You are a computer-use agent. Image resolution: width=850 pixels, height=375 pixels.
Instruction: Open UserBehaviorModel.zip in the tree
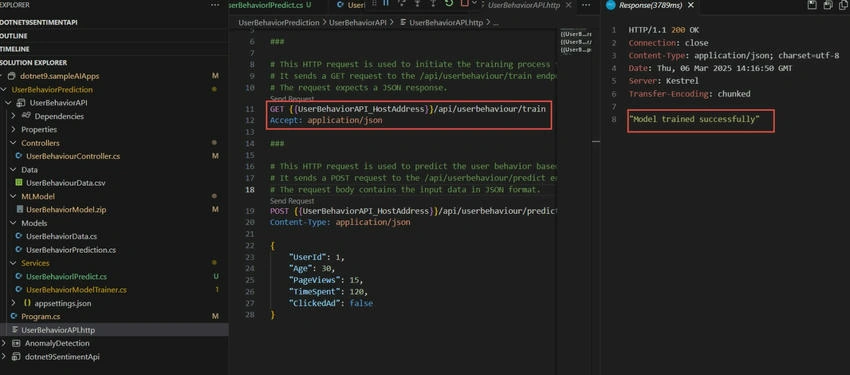pos(65,209)
